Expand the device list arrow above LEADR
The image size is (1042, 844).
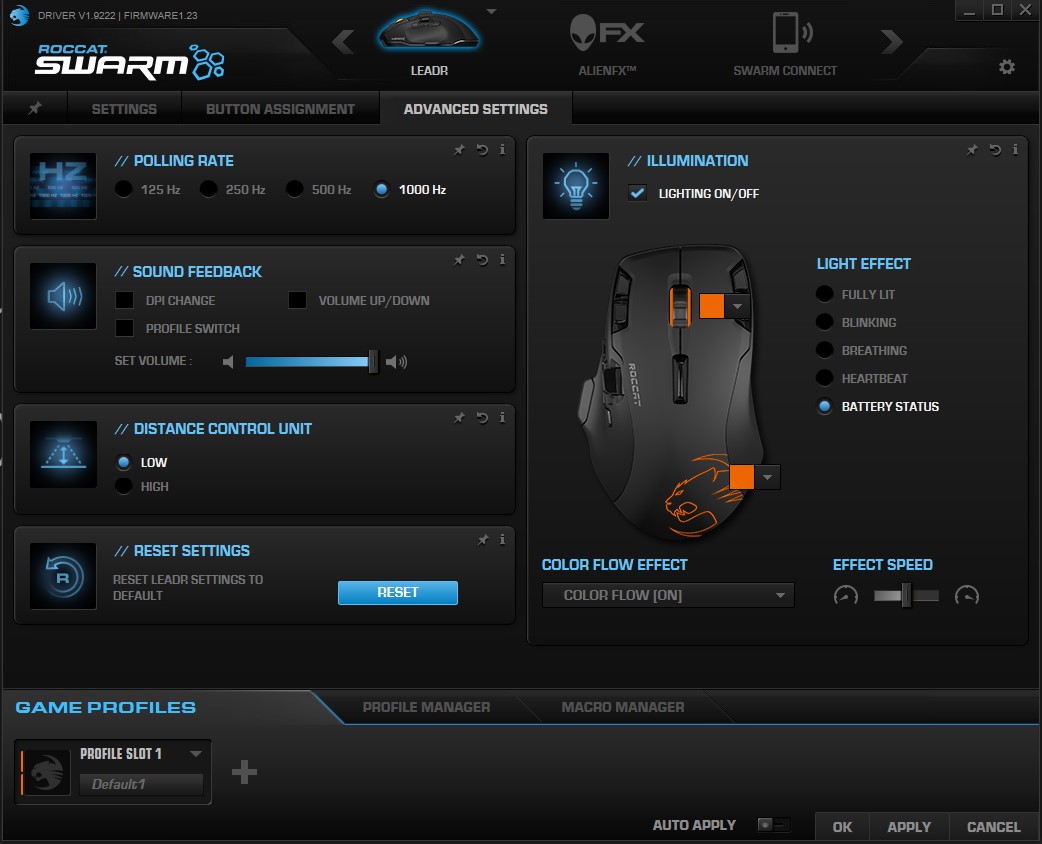click(x=492, y=11)
